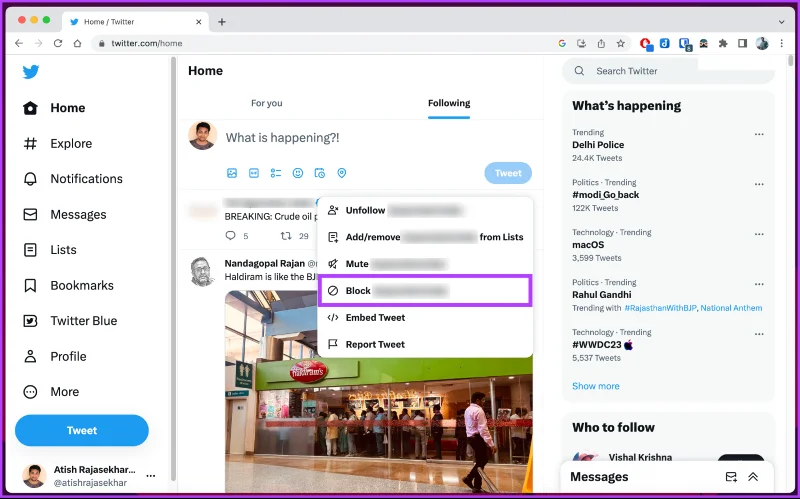
Task: Bookmark this page with star icon
Action: tap(620, 43)
